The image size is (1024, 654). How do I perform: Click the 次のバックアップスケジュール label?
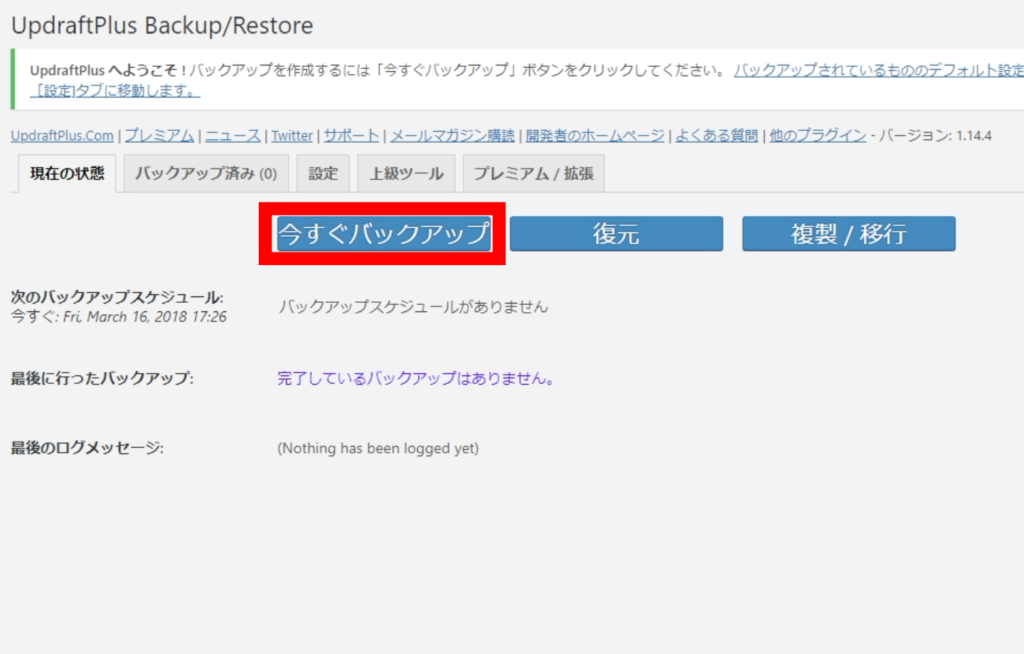[x=117, y=297]
